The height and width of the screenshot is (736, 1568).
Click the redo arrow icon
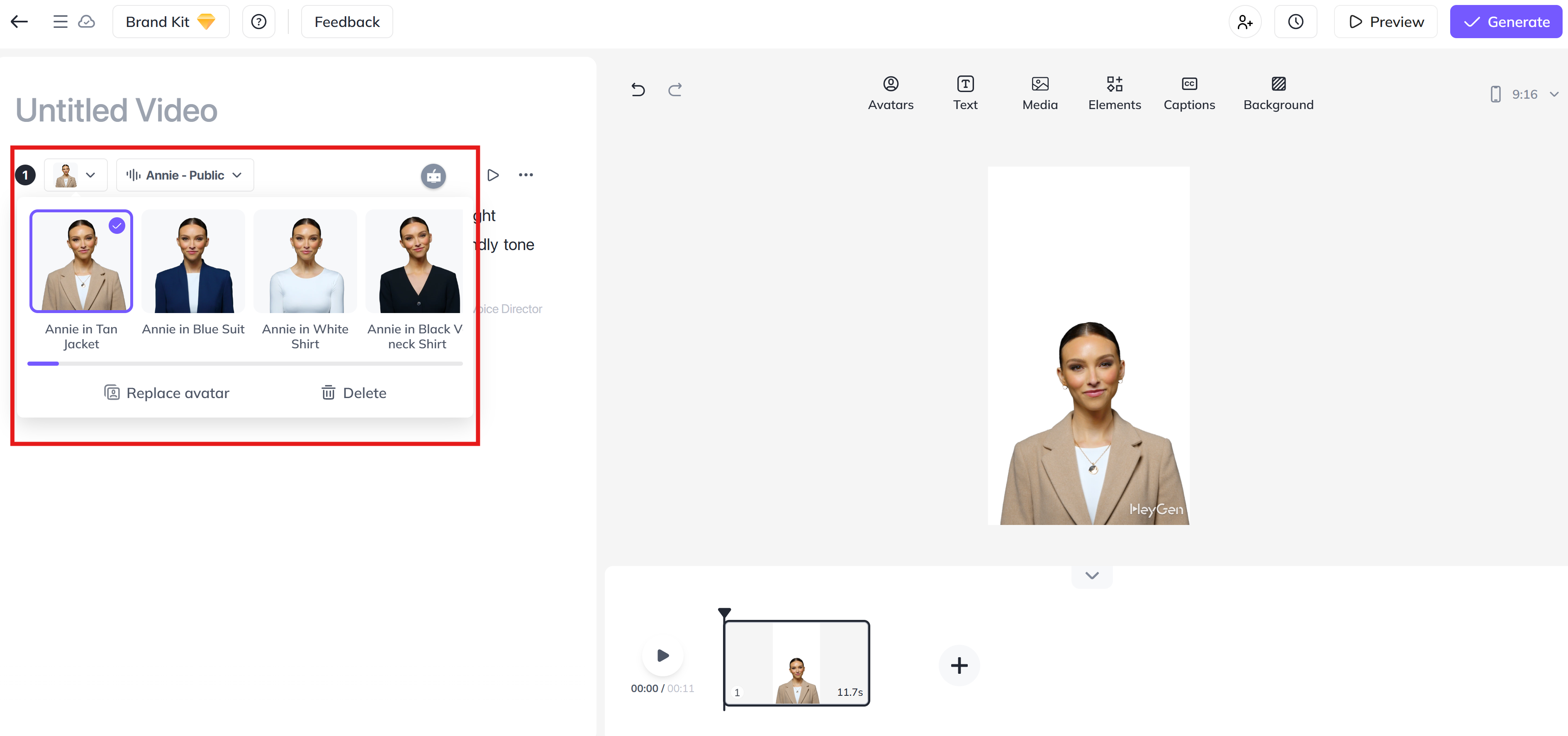(674, 90)
